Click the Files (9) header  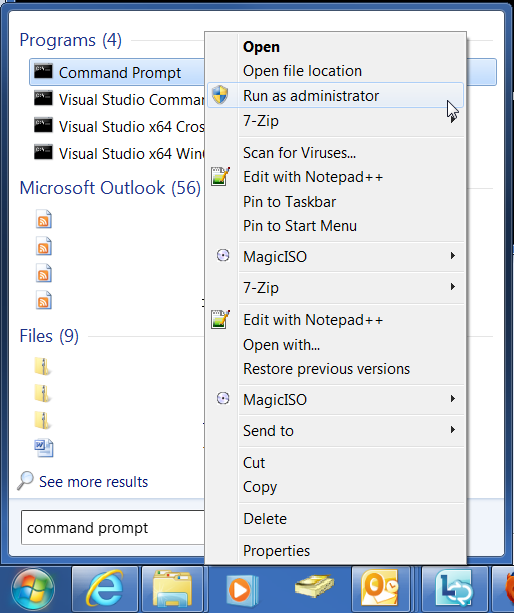[49, 336]
